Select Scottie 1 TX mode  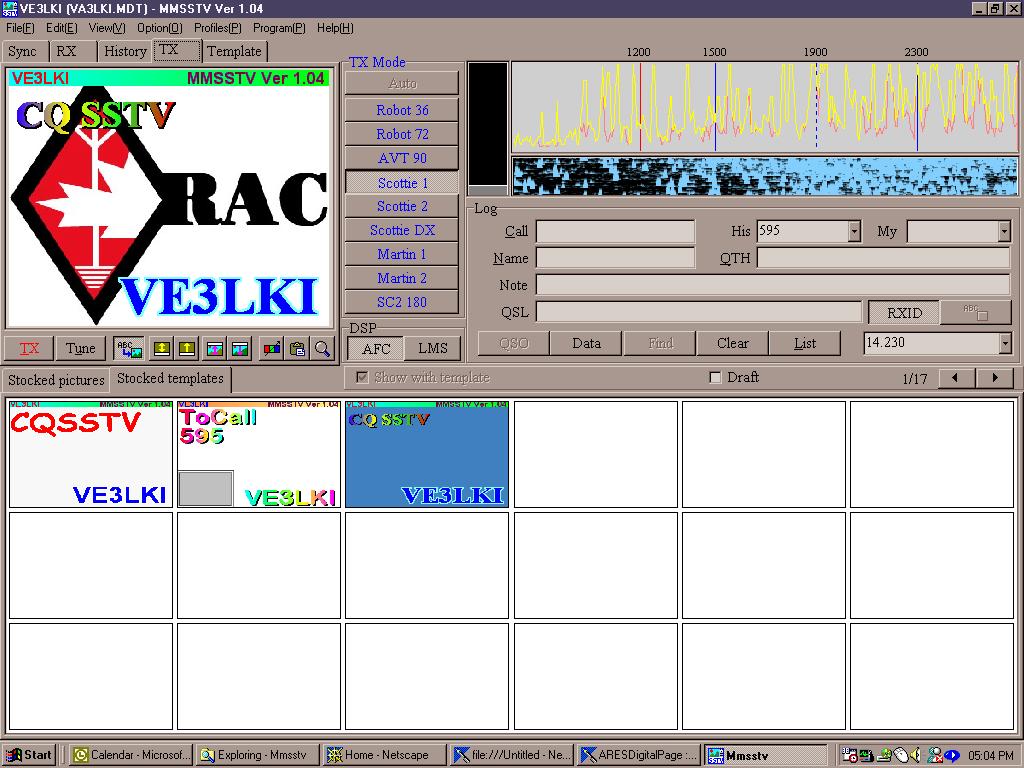click(402, 183)
